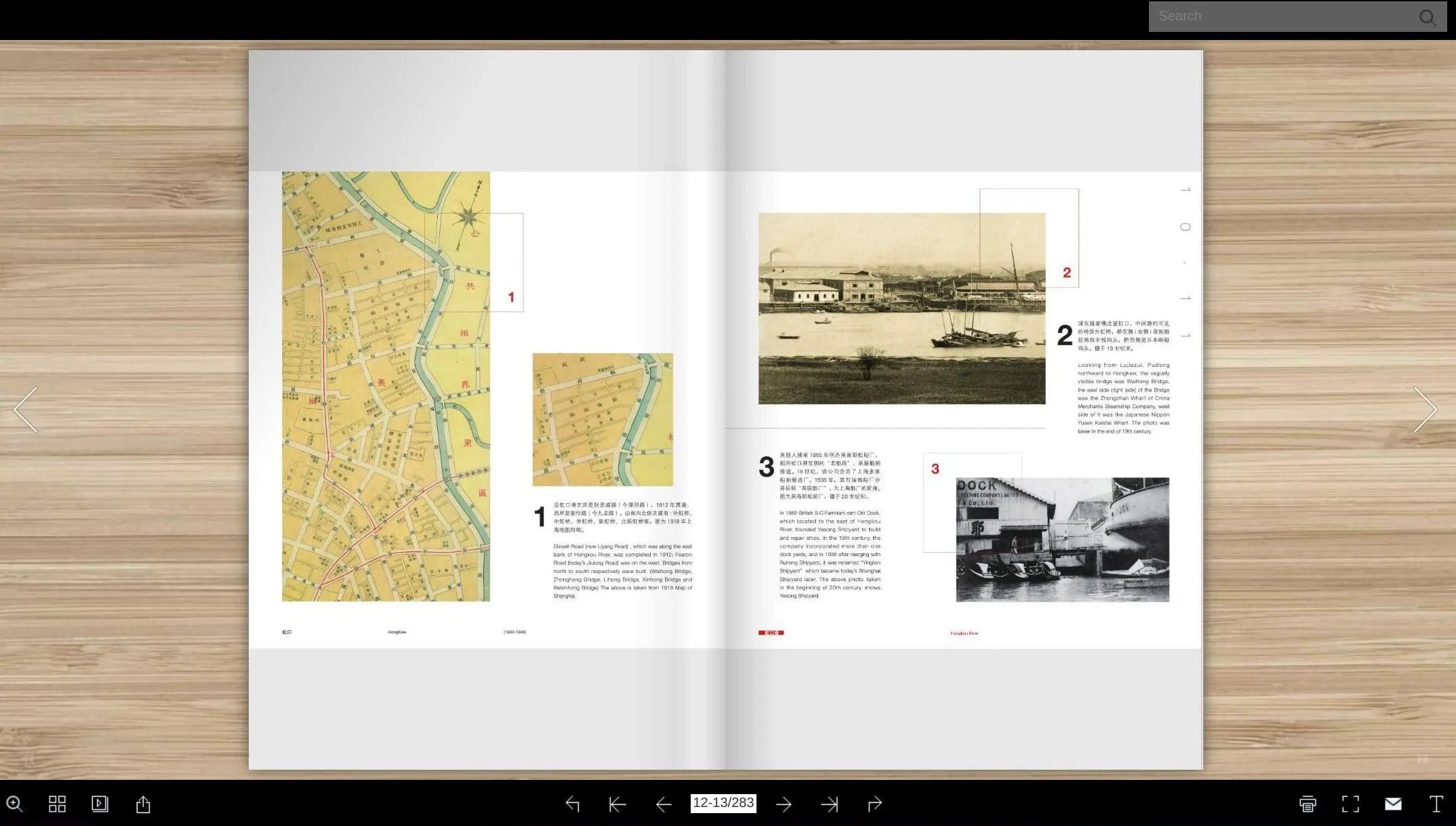
Task: Click the search magnifier icon
Action: pos(1427,17)
